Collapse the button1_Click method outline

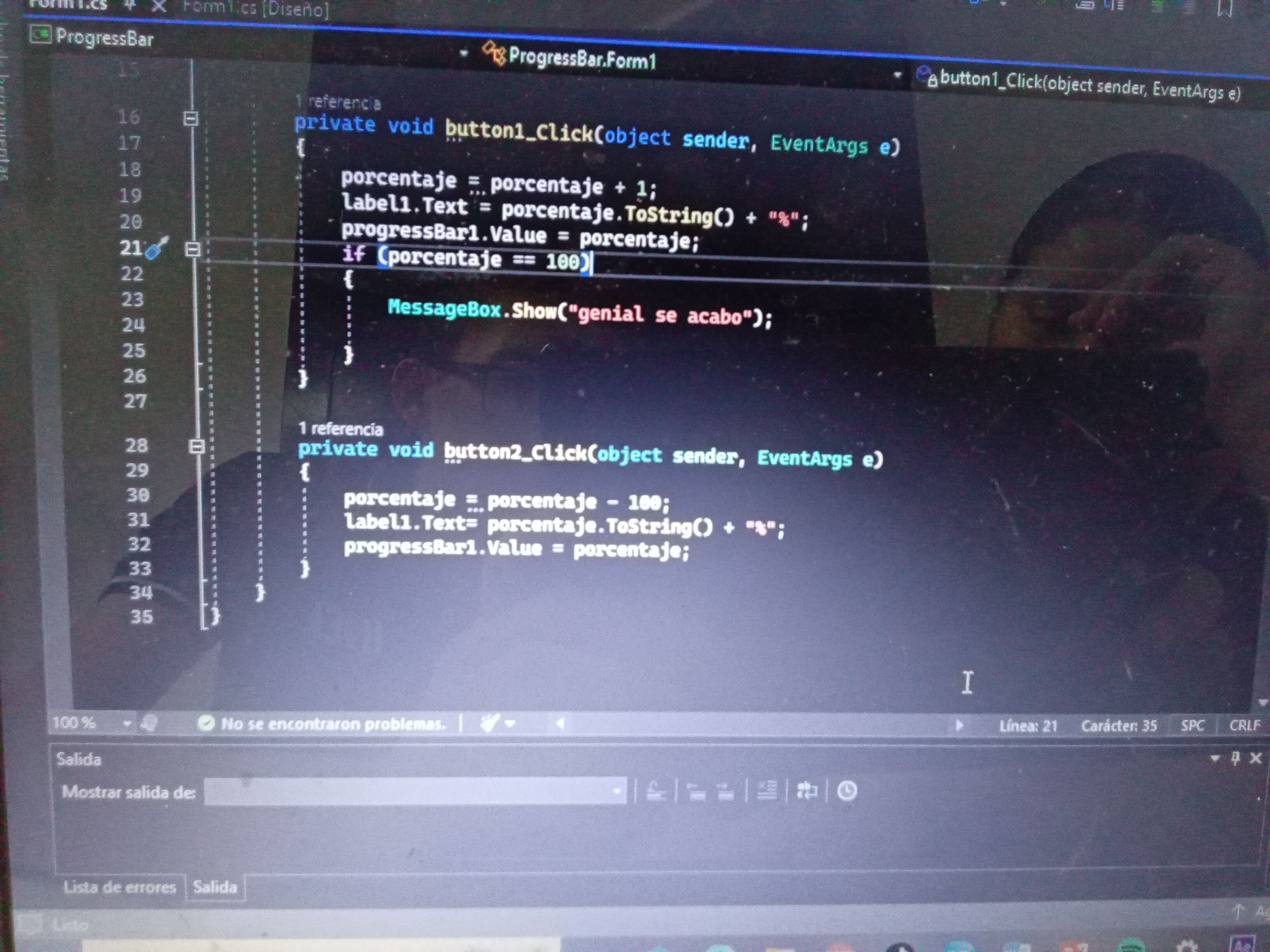point(191,119)
